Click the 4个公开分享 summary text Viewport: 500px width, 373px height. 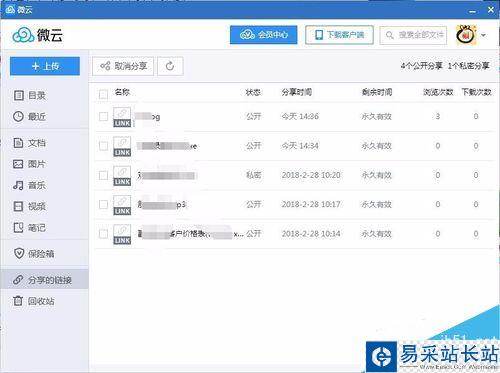[x=421, y=66]
